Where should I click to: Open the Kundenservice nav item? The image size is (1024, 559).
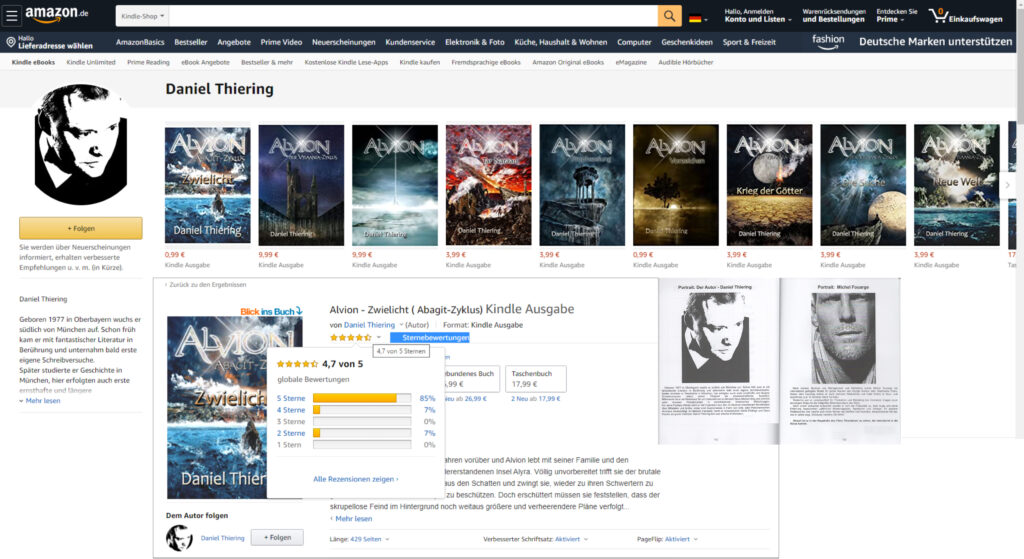point(410,42)
